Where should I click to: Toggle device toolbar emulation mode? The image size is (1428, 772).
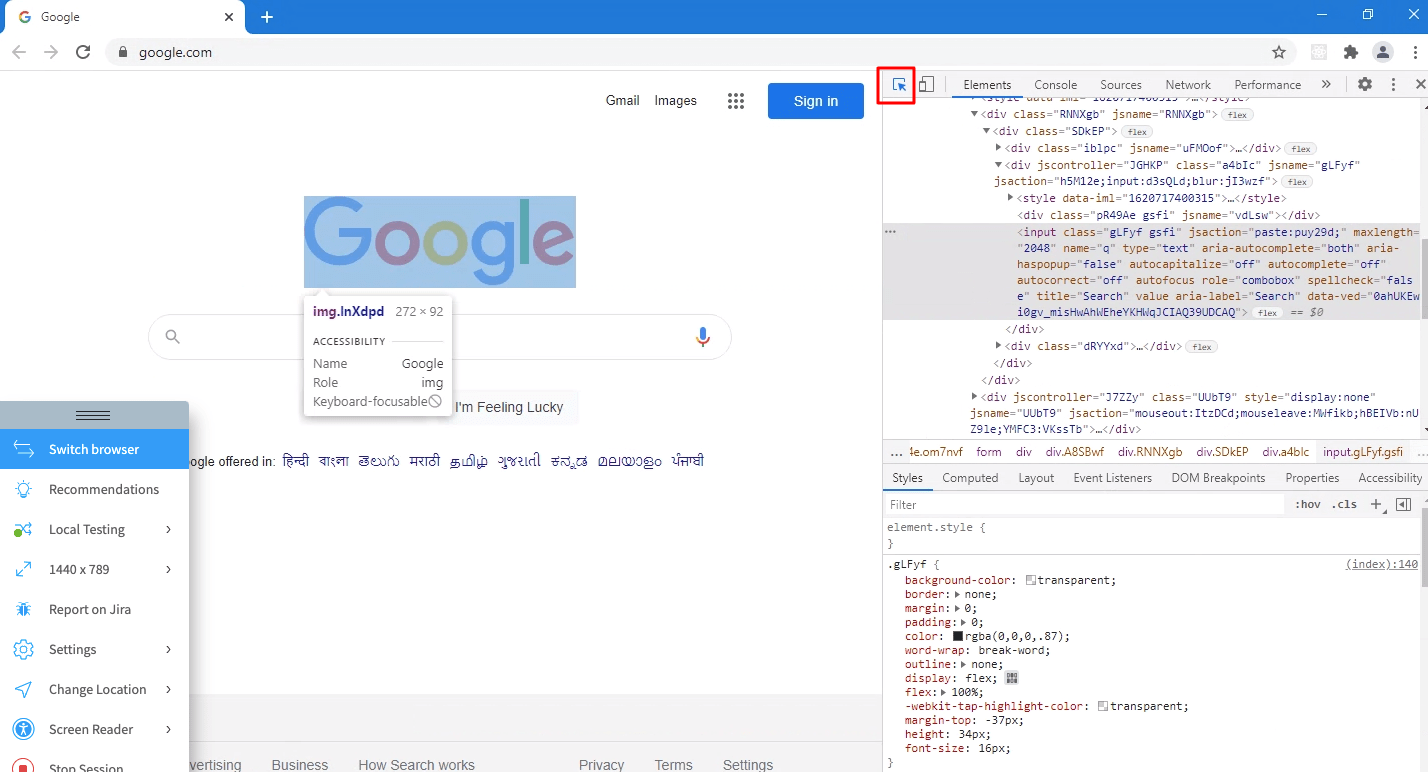click(x=925, y=84)
